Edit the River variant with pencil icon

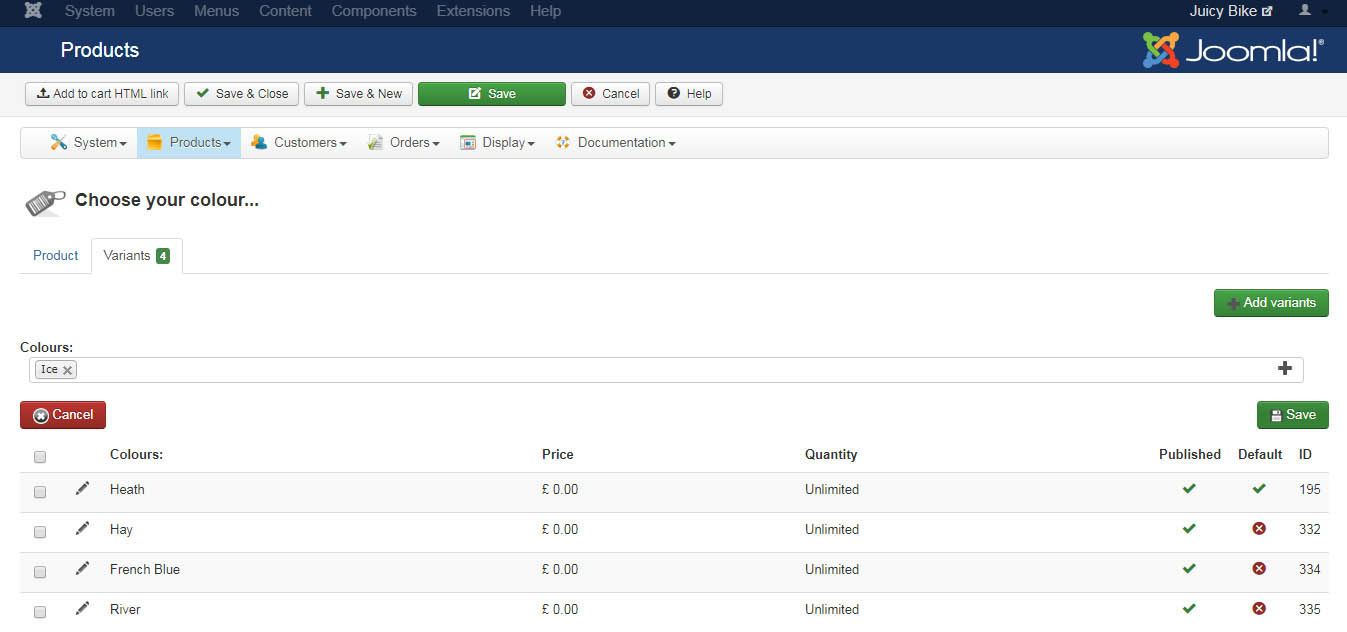point(82,608)
